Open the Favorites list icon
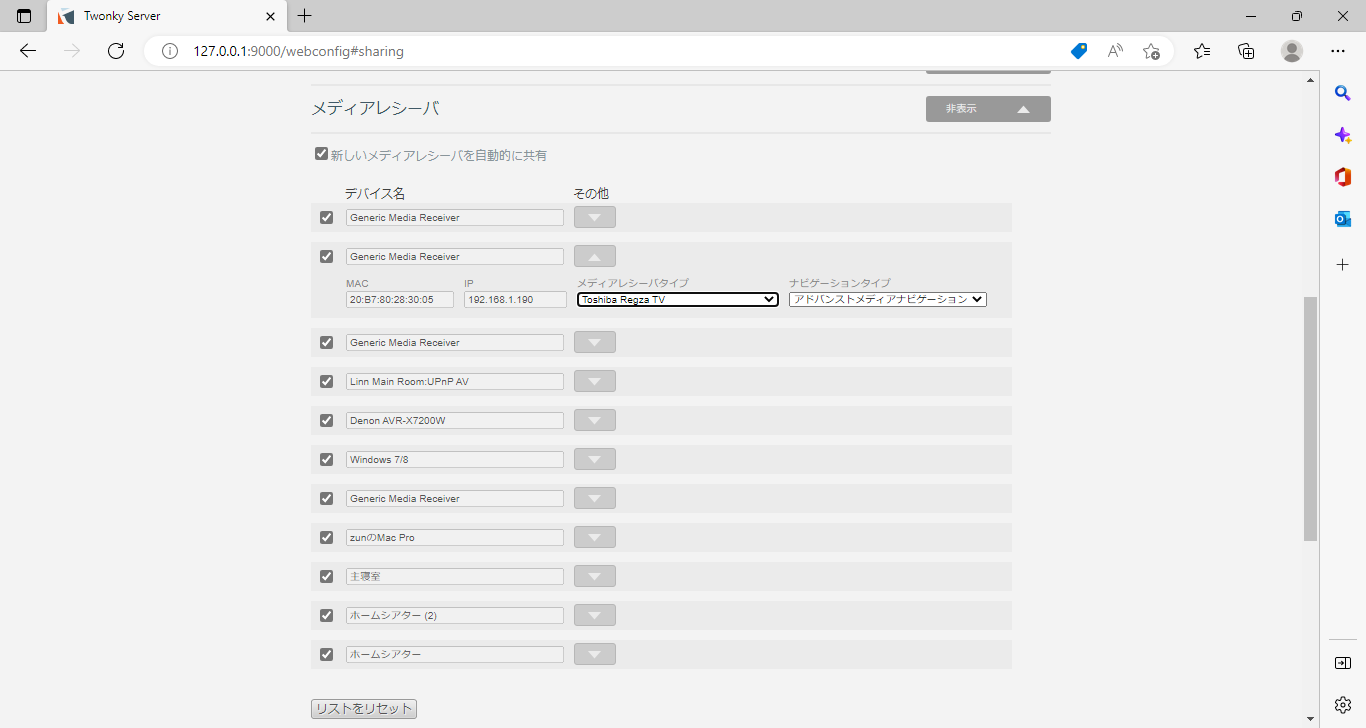 [x=1202, y=51]
